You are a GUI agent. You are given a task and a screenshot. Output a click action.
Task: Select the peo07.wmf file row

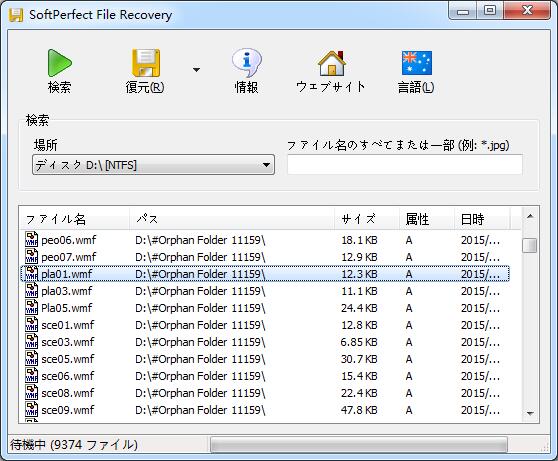265,257
